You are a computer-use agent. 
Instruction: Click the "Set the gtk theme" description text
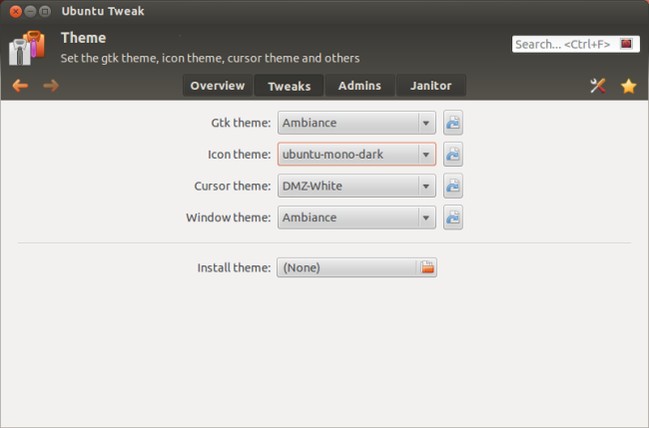point(210,58)
